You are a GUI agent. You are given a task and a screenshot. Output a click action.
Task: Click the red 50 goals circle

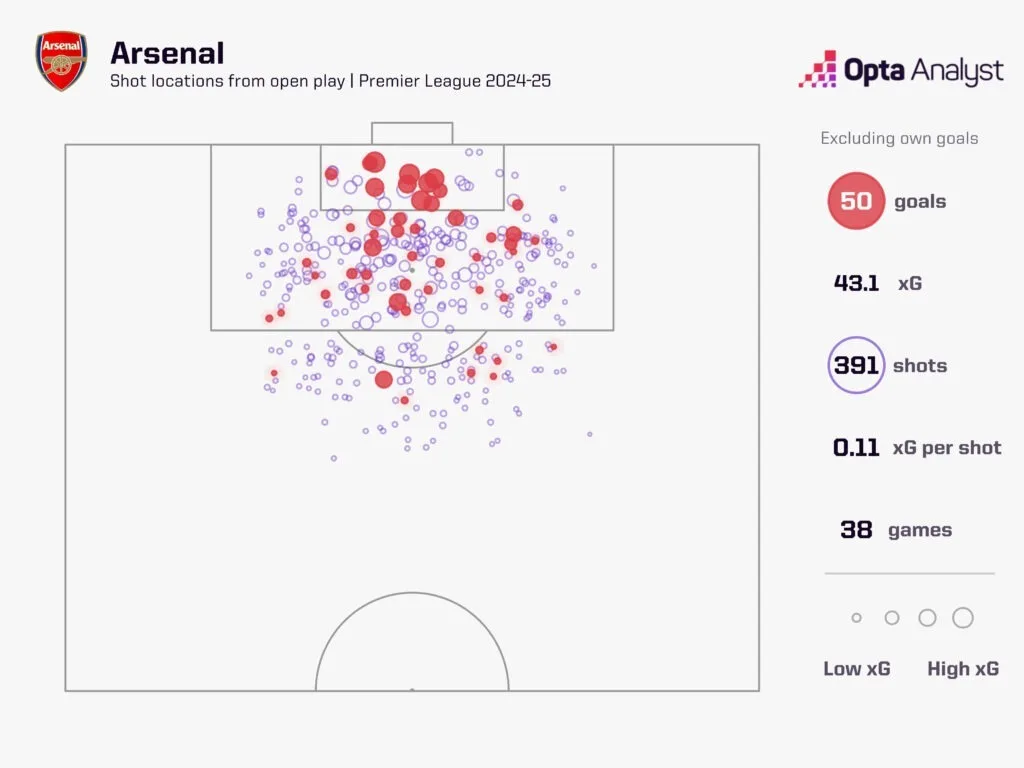(x=856, y=201)
